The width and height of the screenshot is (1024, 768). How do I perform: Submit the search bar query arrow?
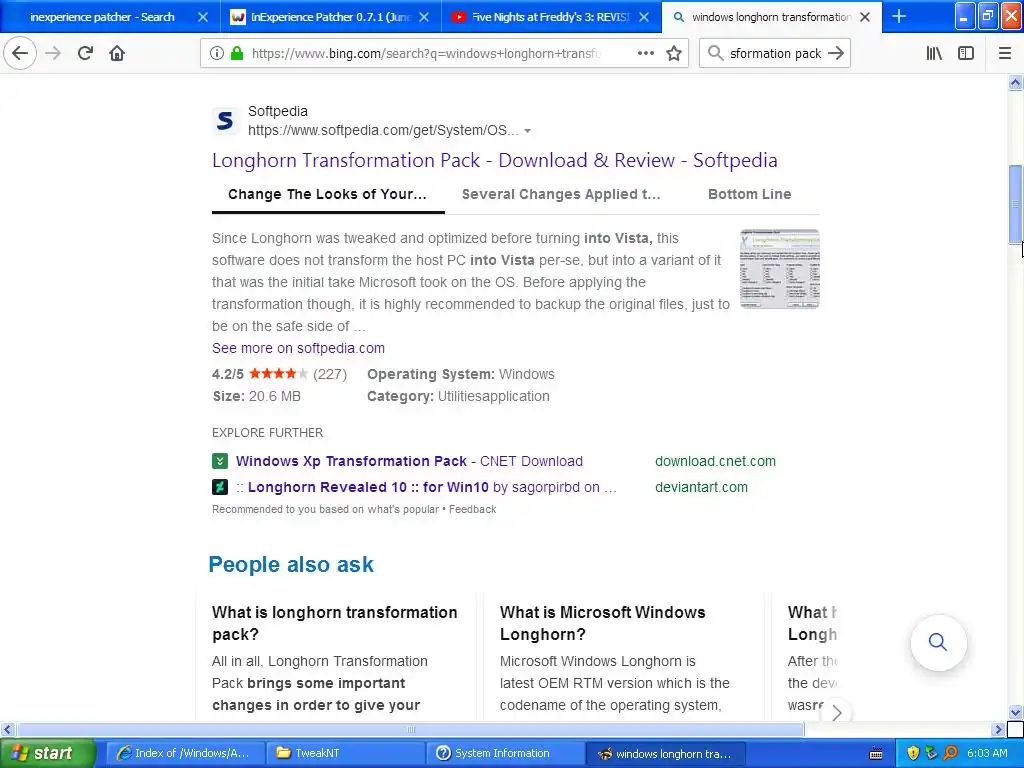click(836, 53)
